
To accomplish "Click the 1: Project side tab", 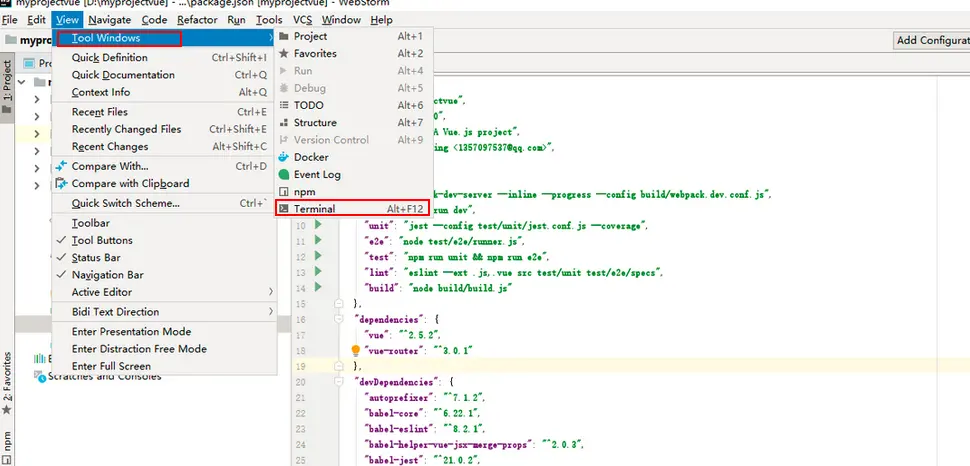I will click(x=7, y=85).
